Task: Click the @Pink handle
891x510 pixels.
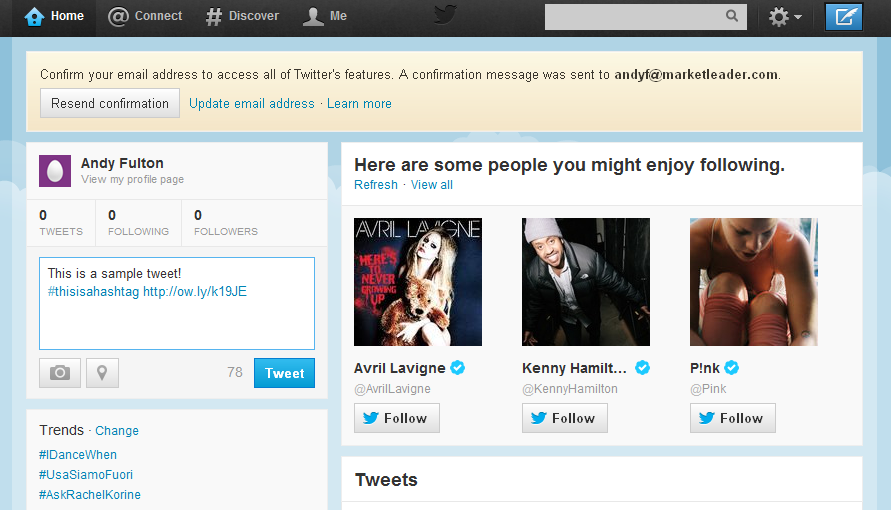Action: (x=708, y=389)
